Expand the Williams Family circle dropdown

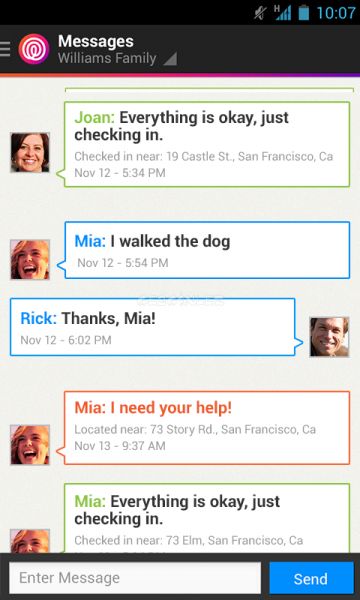point(117,59)
